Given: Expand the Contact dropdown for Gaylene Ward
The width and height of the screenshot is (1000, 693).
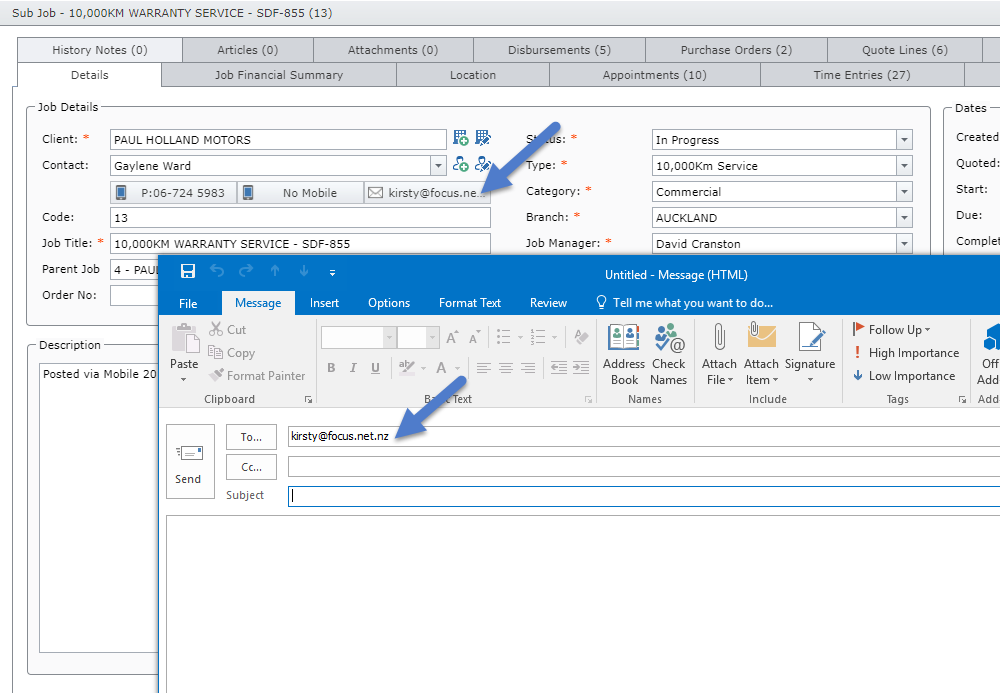Looking at the screenshot, I should (438, 166).
